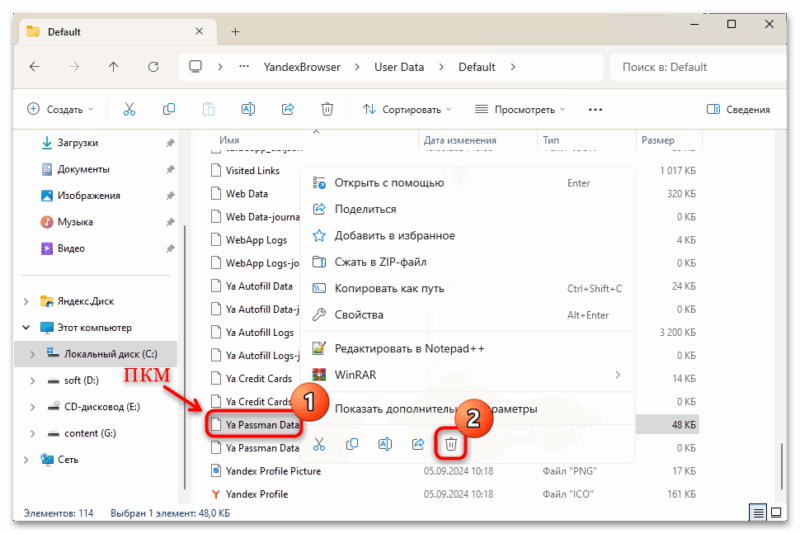Expand the CD-дисковод (E:) node
Image resolution: width=800 pixels, height=534 pixels.
coord(33,407)
